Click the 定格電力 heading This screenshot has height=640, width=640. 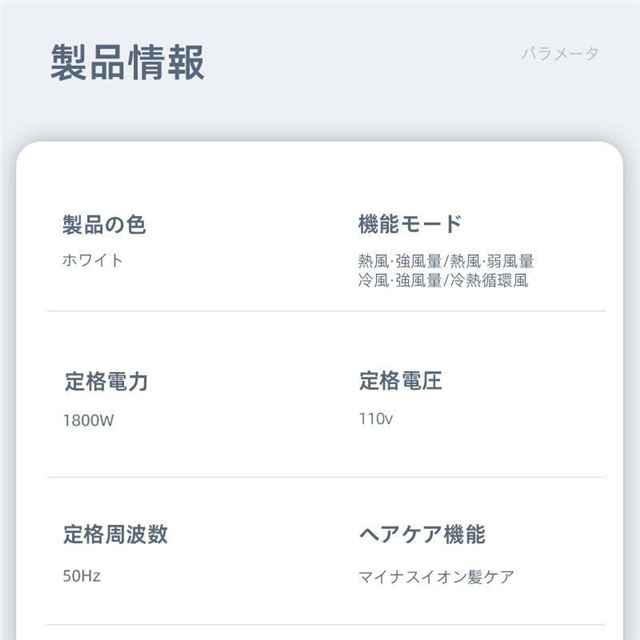(105, 381)
